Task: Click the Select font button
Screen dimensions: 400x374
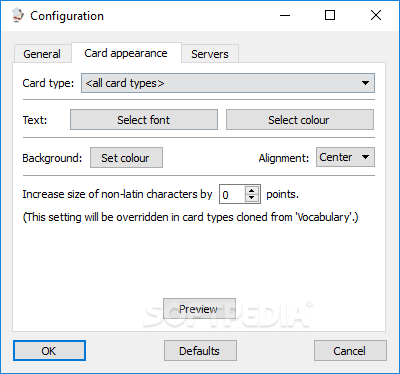Action: click(x=144, y=120)
